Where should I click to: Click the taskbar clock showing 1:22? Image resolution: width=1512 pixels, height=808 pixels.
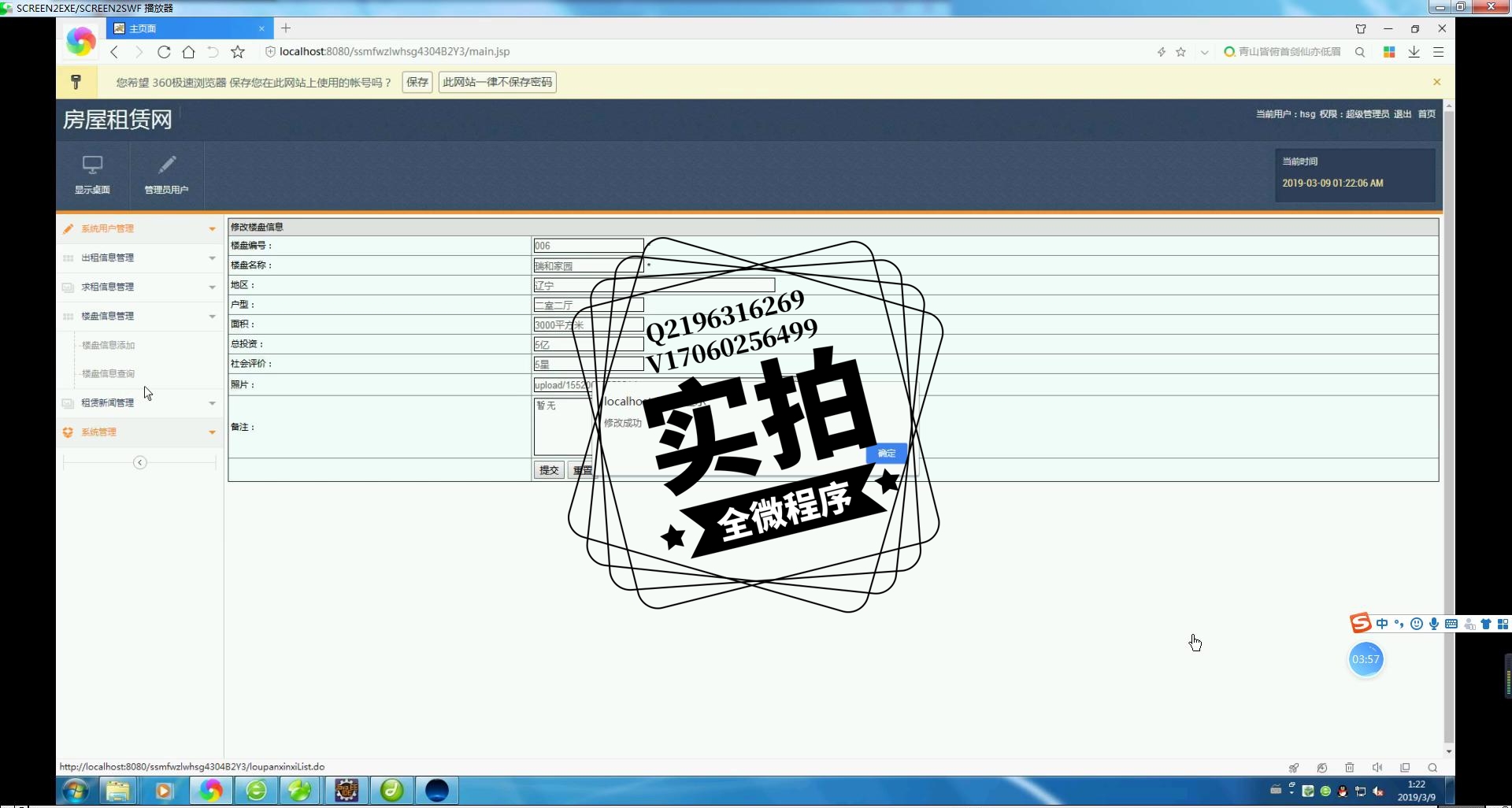pos(1416,791)
